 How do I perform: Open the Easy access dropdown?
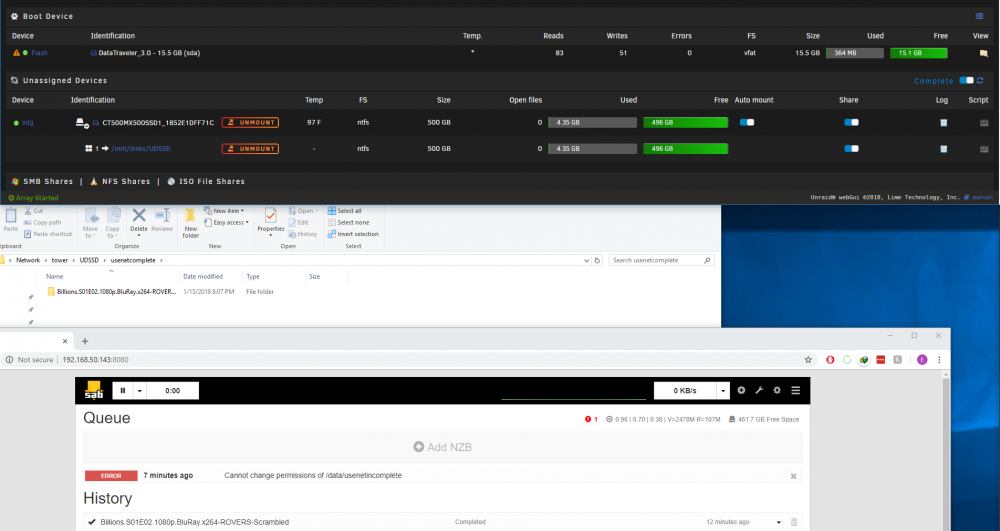click(227, 222)
